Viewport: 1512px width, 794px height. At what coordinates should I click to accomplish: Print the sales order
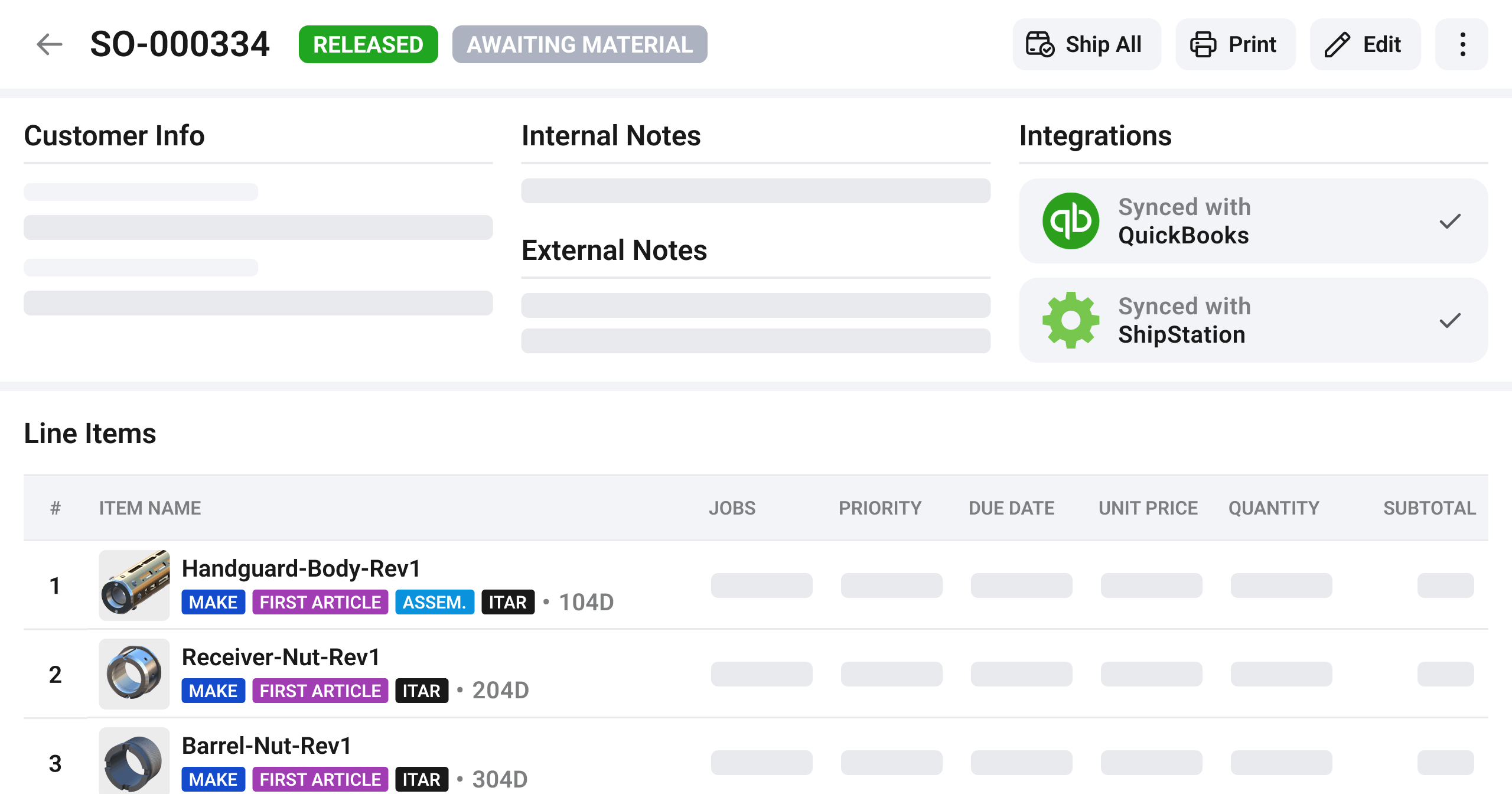tap(1236, 44)
